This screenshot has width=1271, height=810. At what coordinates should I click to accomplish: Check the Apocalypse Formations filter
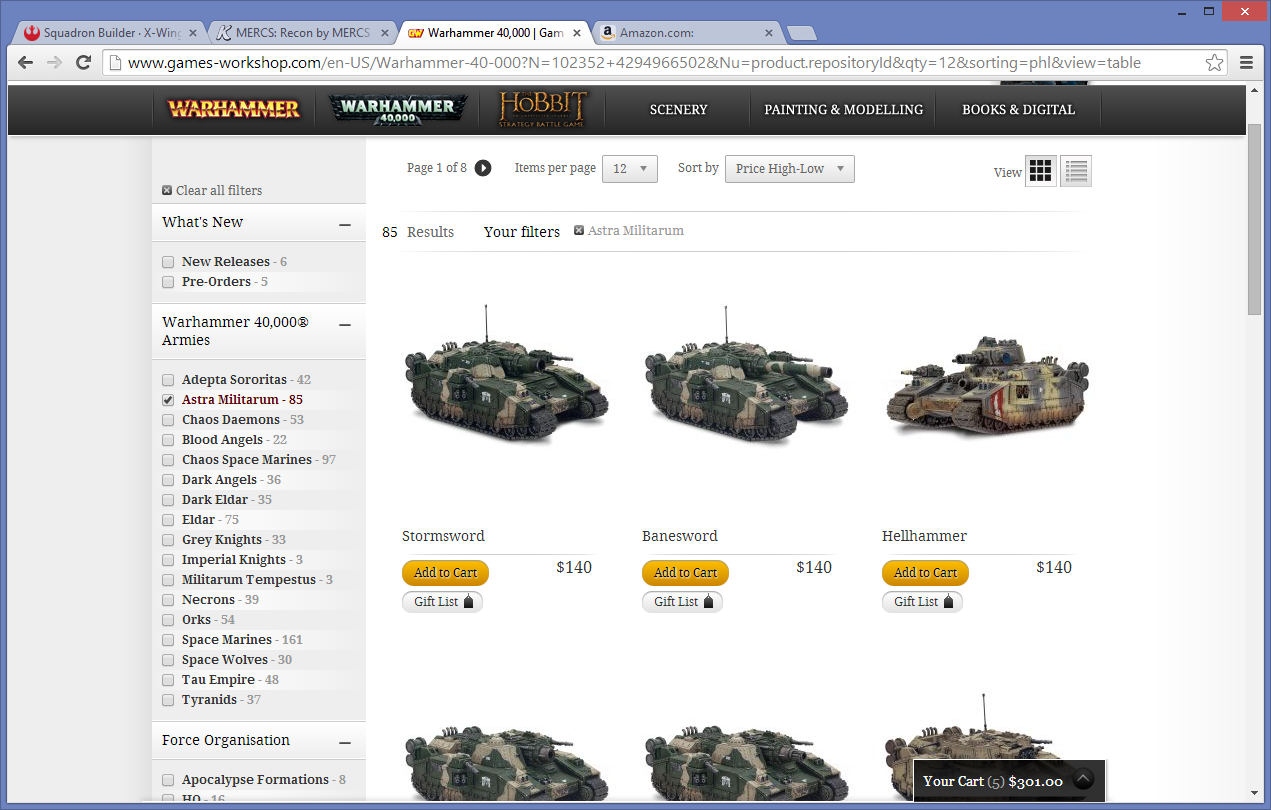pos(168,780)
